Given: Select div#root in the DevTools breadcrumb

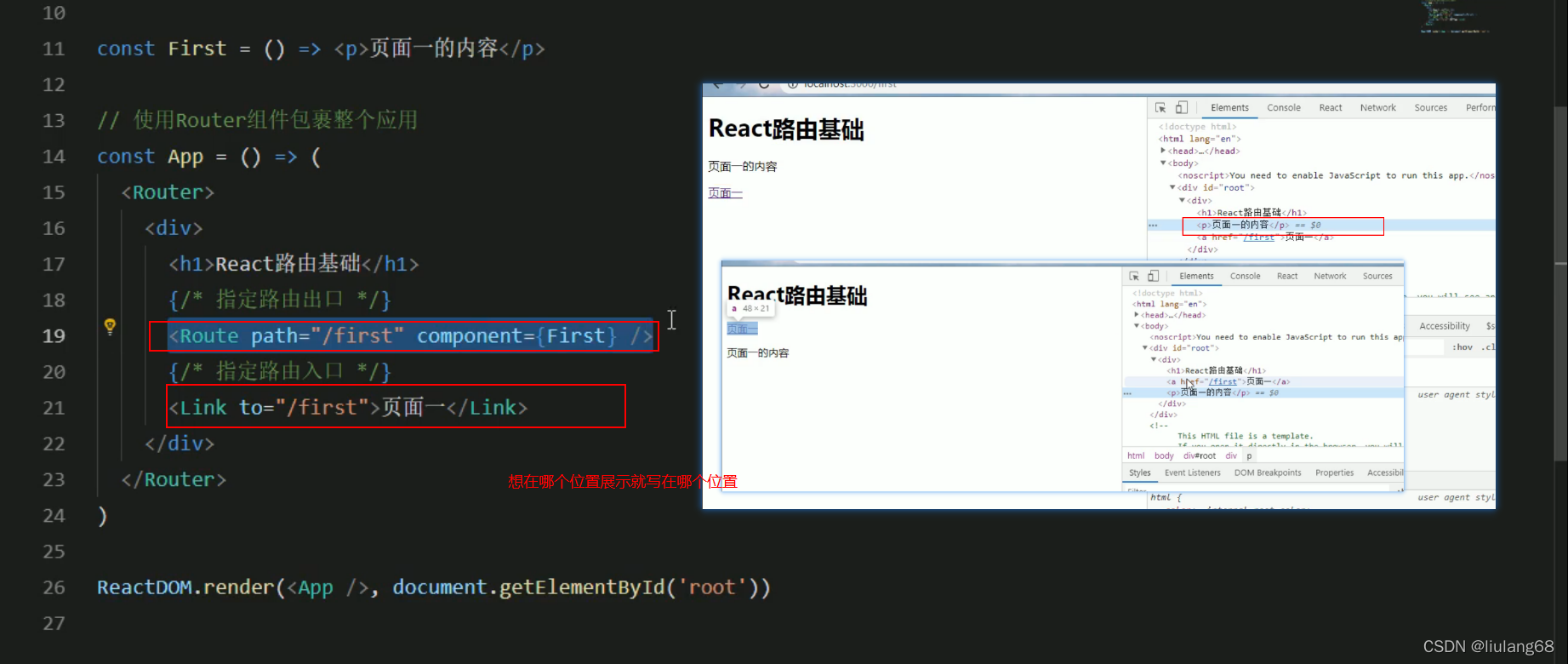Looking at the screenshot, I should pos(1199,455).
